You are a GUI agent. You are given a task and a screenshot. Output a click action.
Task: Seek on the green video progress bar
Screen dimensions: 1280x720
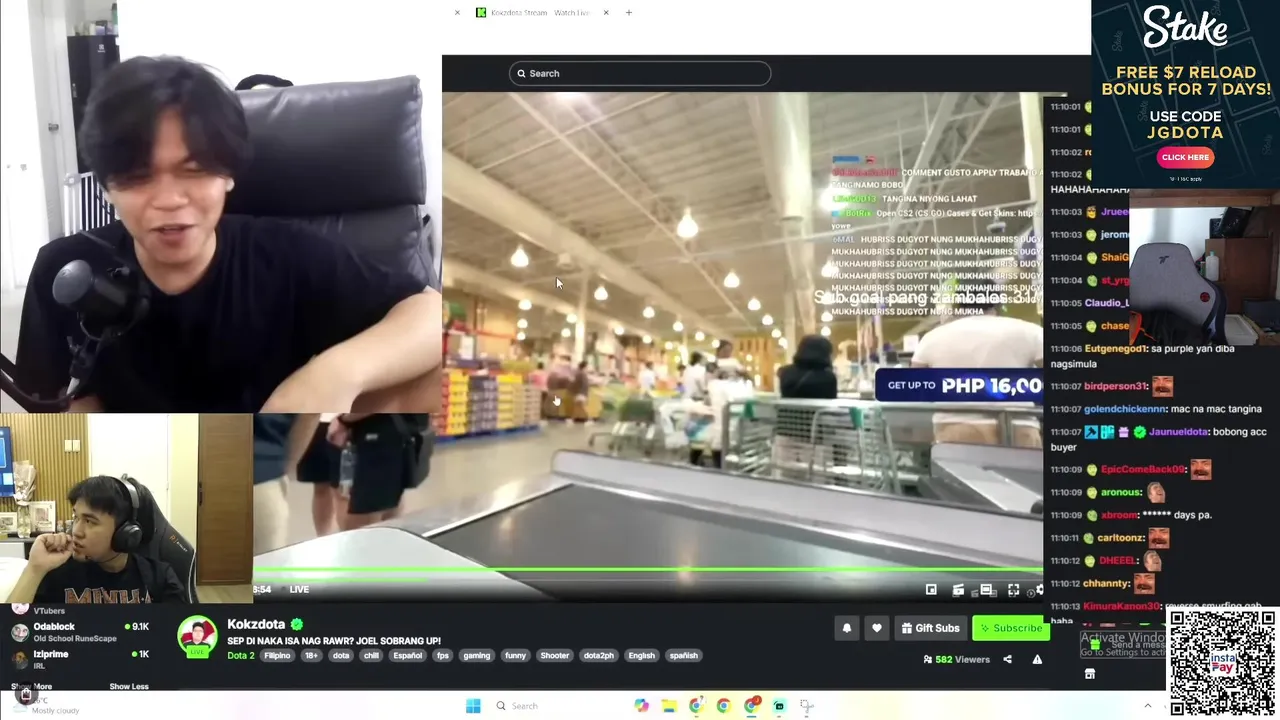click(x=648, y=571)
